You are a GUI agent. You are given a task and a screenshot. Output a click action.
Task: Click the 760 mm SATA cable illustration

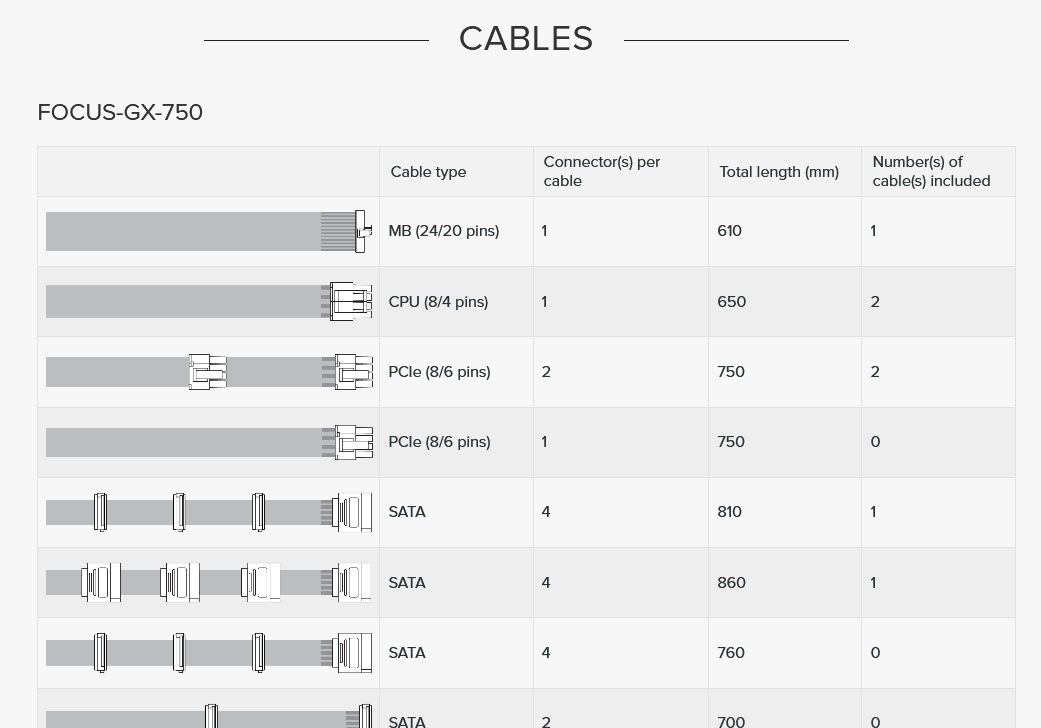point(208,652)
